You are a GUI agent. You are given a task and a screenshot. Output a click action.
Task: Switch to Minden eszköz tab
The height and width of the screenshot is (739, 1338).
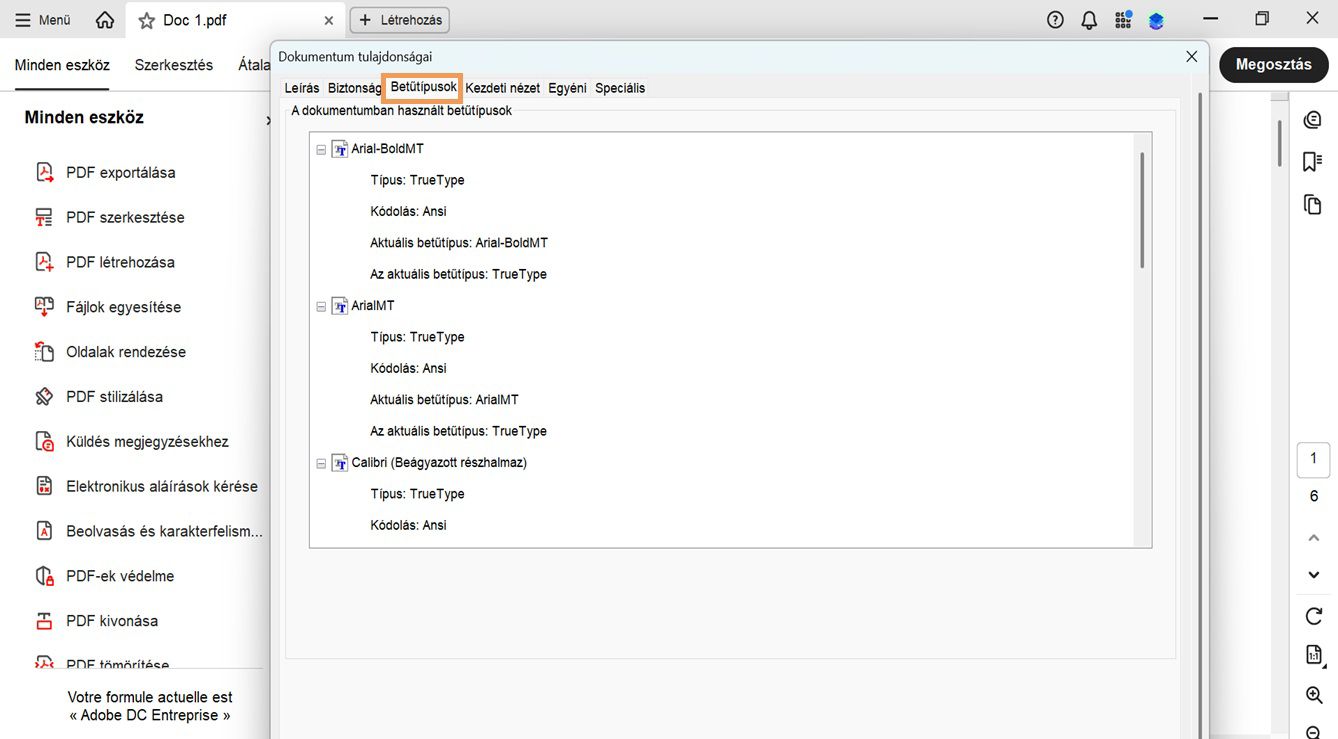point(62,65)
